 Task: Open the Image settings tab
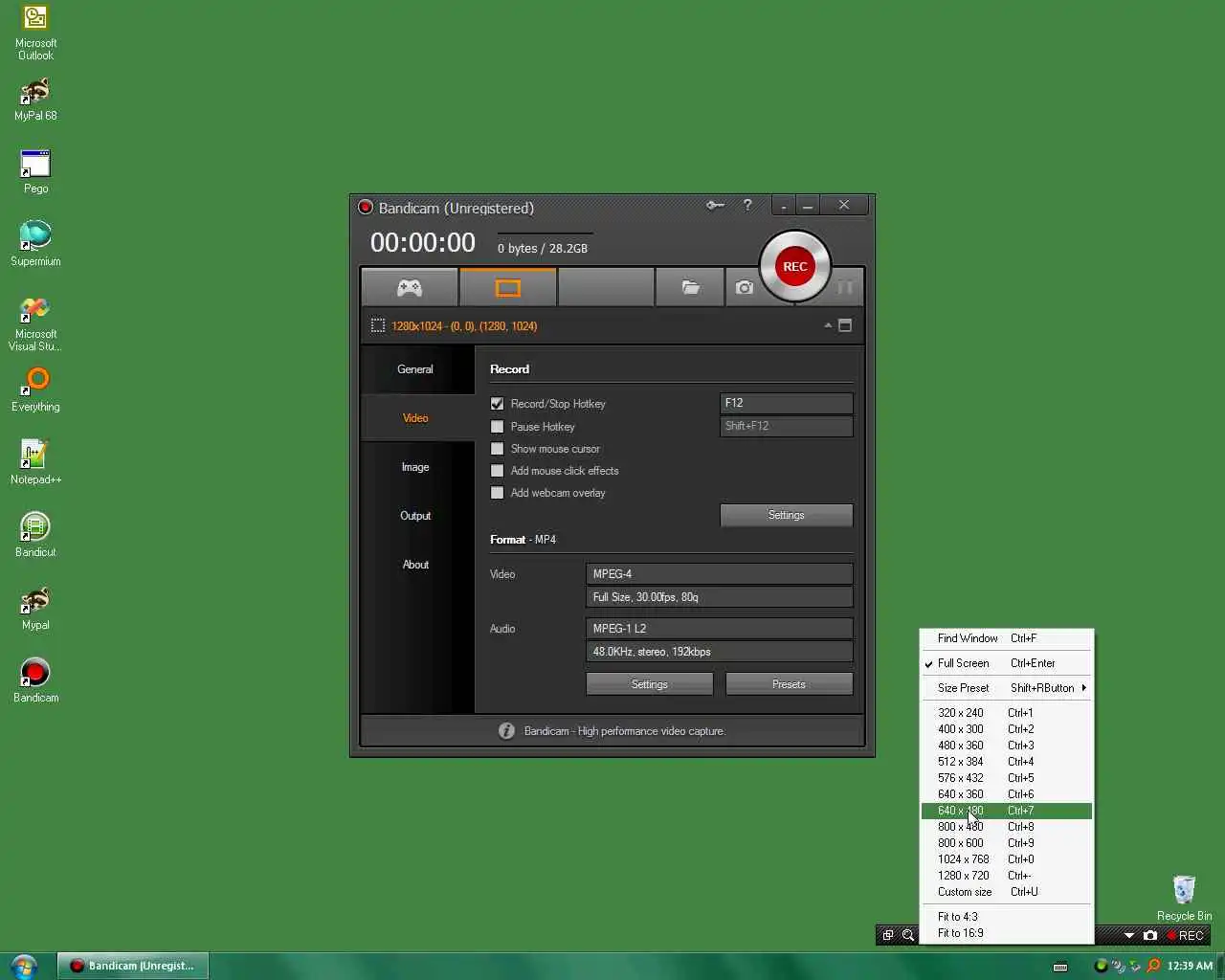415,467
